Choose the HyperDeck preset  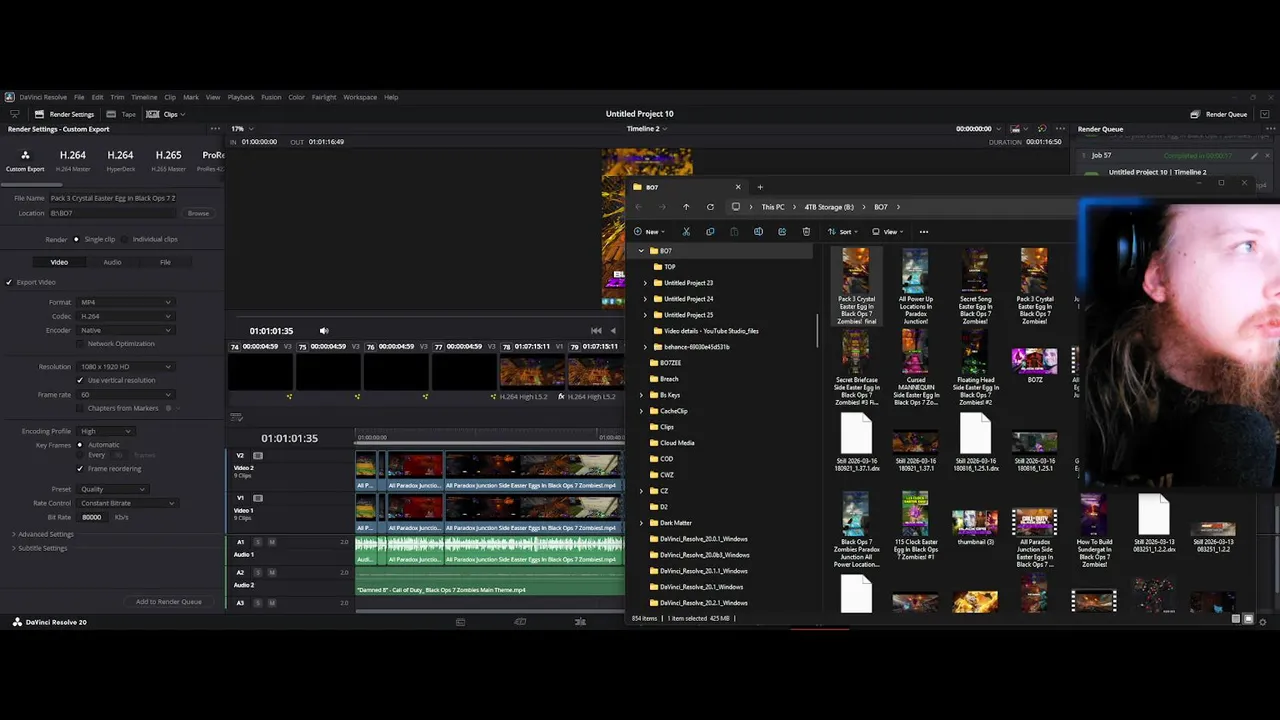pyautogui.click(x=120, y=160)
